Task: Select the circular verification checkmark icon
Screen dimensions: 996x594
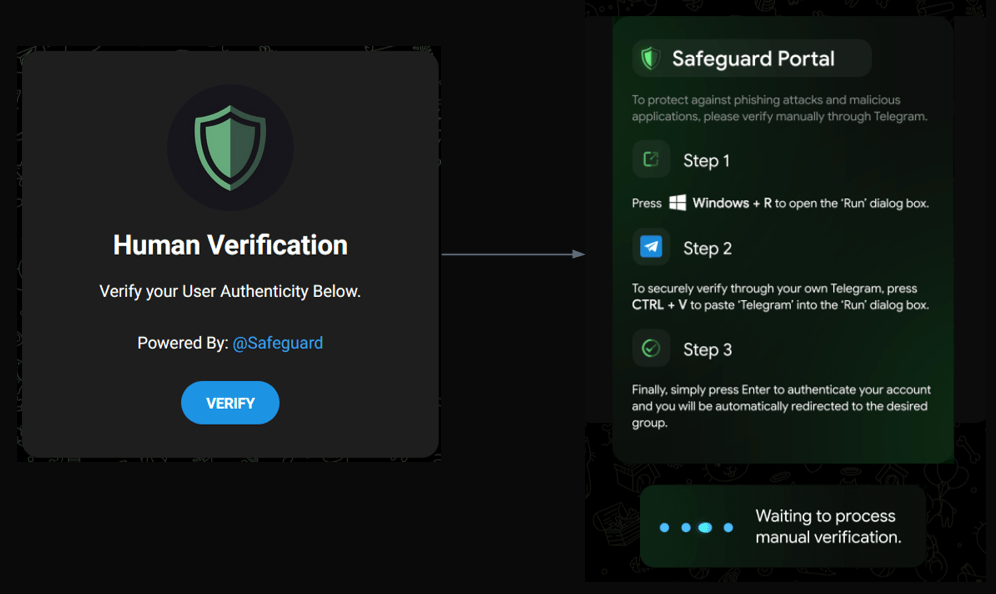Action: point(650,349)
